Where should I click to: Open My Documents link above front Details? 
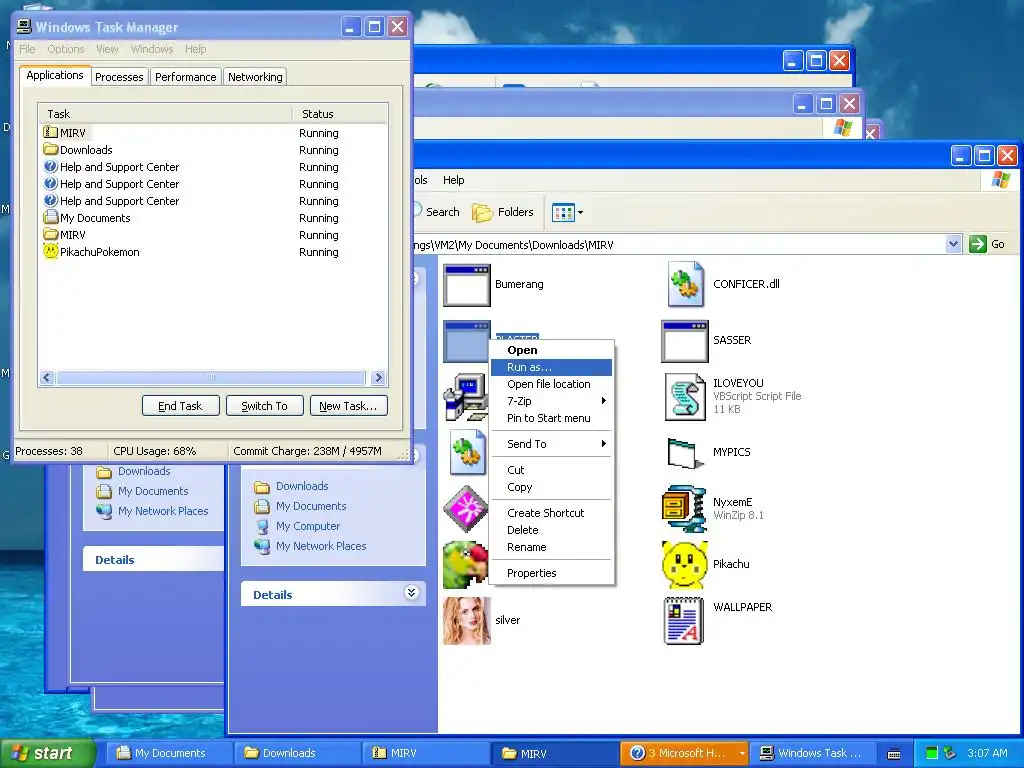tap(311, 506)
